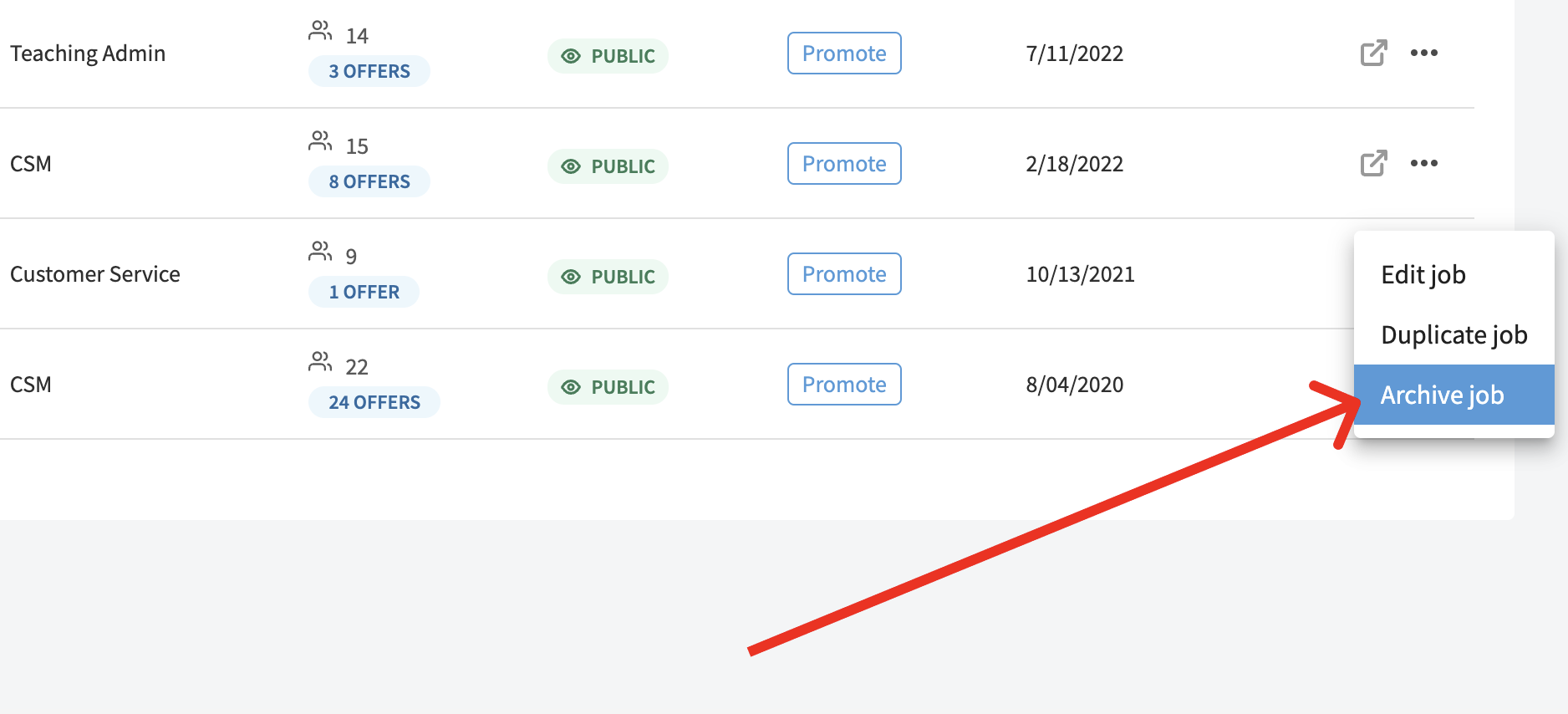Select Archive job menu option

[x=1453, y=395]
